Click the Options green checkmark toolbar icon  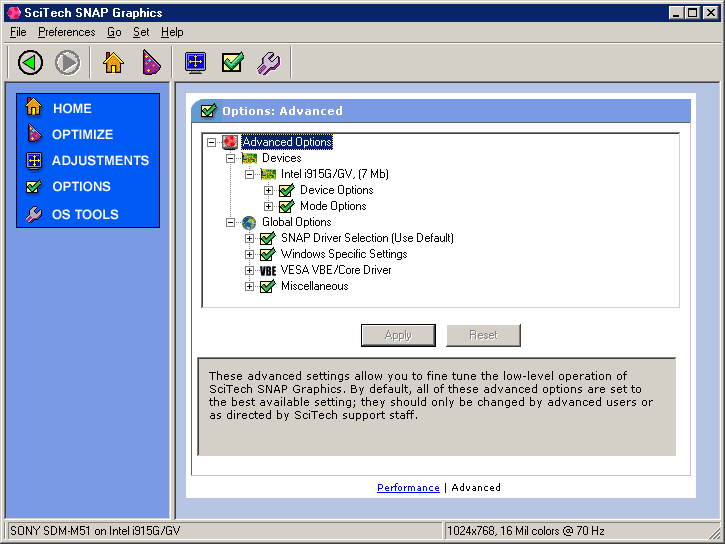click(233, 62)
